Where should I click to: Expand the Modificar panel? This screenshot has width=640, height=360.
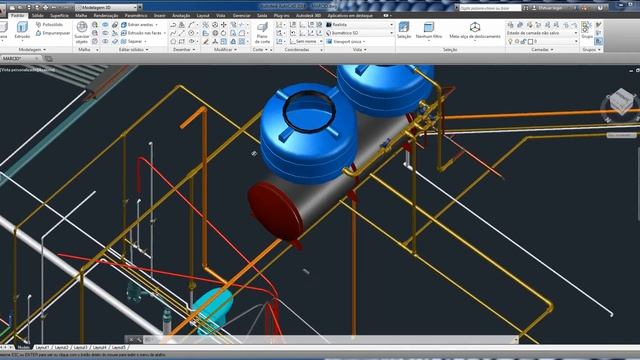pos(225,49)
